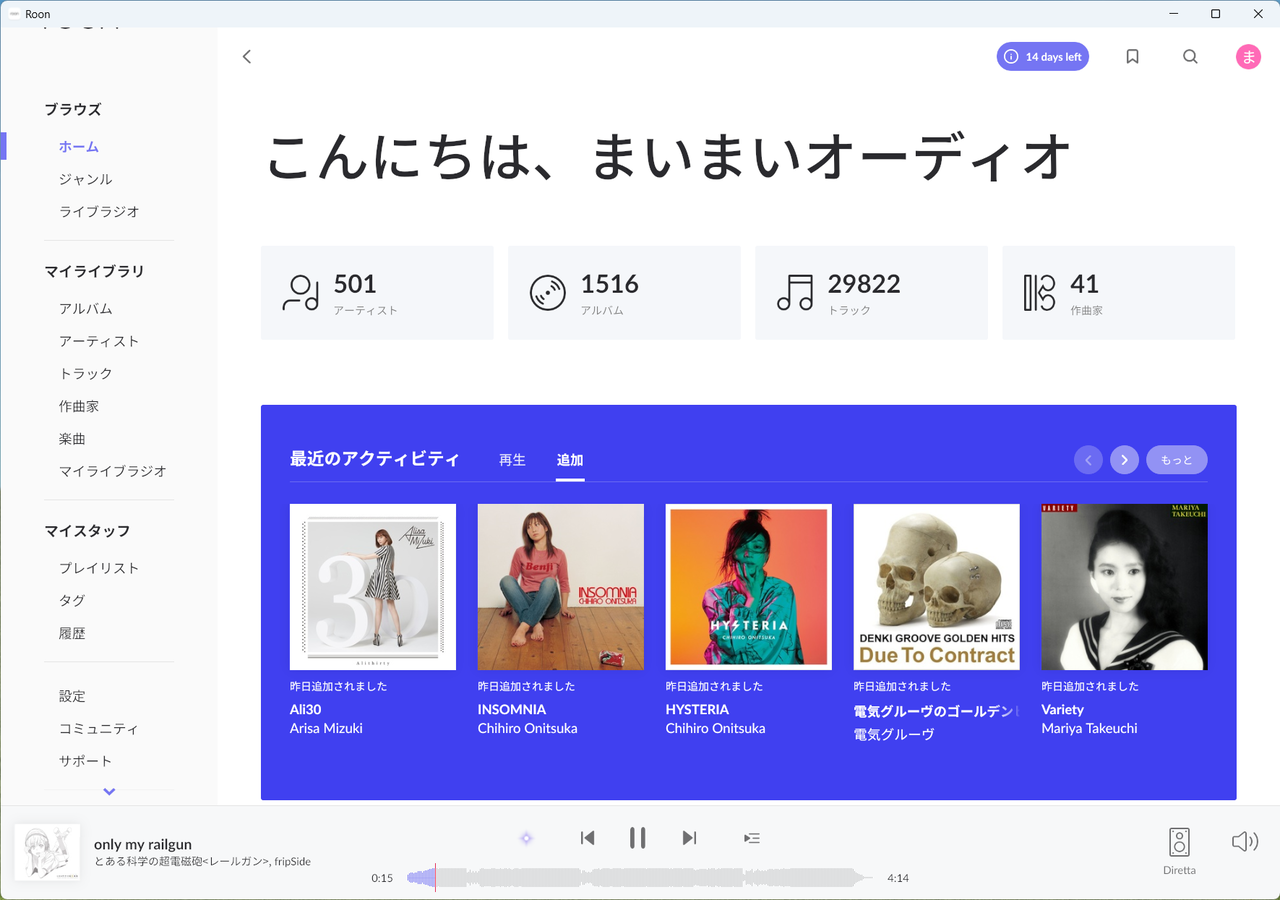Open the 41 作曲家 stat card
1280x900 pixels.
tap(1118, 293)
